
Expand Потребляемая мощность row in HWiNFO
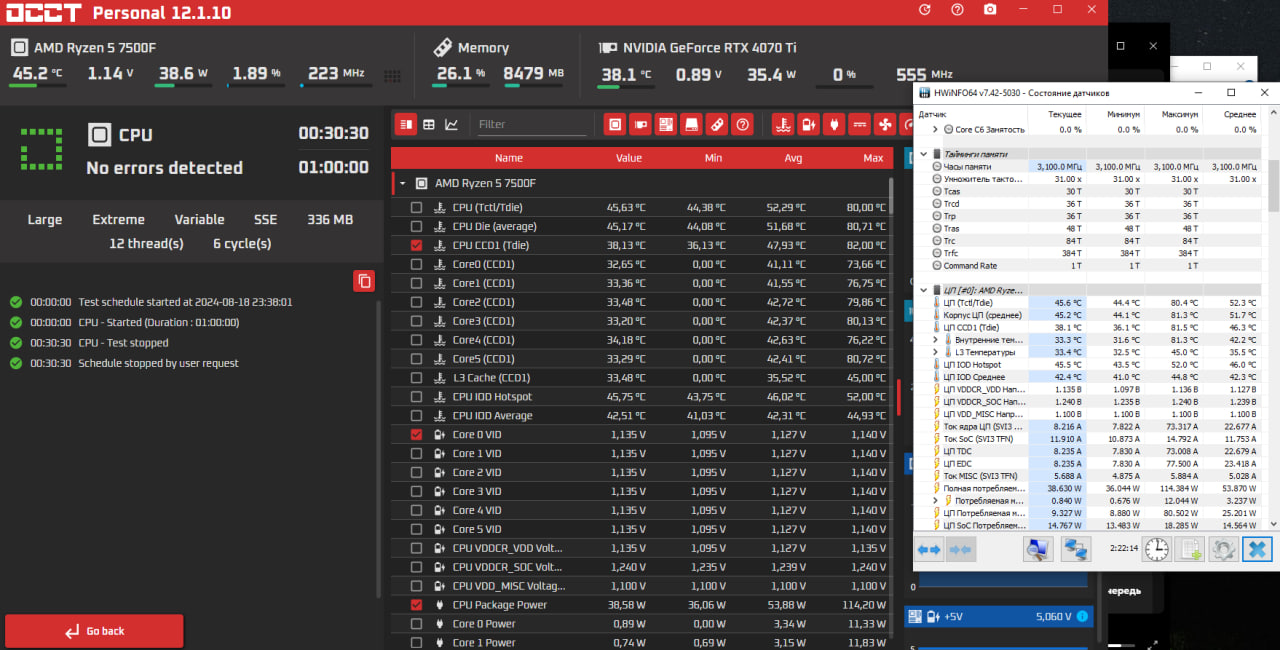[936, 500]
